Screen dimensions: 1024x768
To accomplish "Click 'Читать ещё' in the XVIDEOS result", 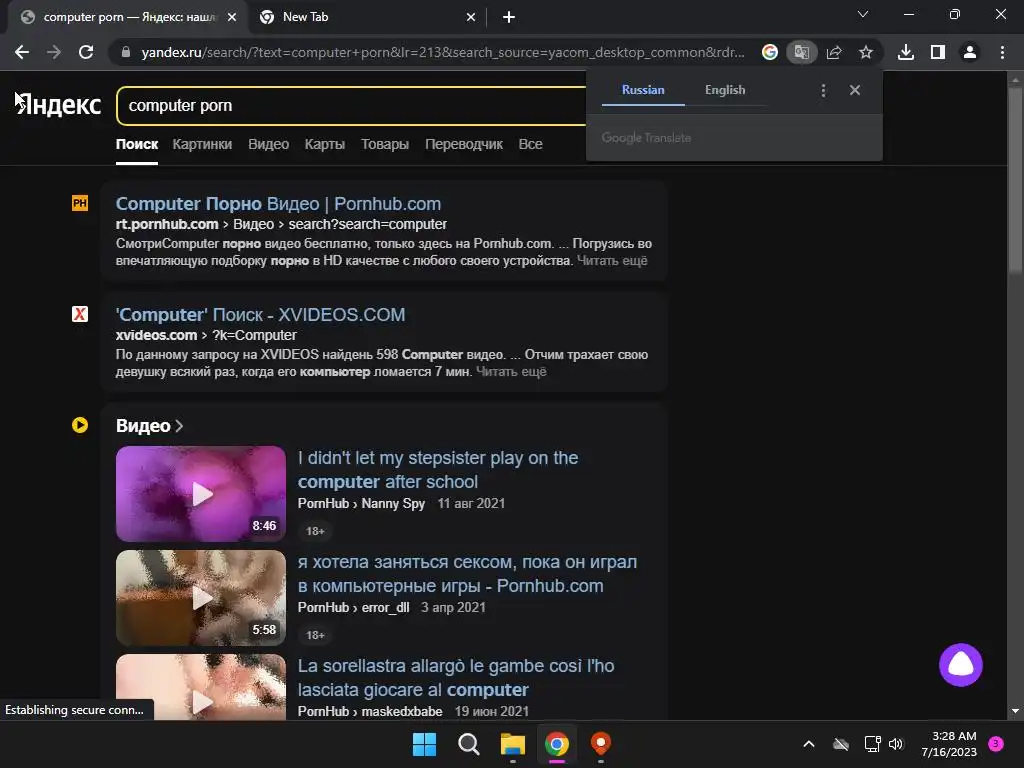I will coord(511,372).
